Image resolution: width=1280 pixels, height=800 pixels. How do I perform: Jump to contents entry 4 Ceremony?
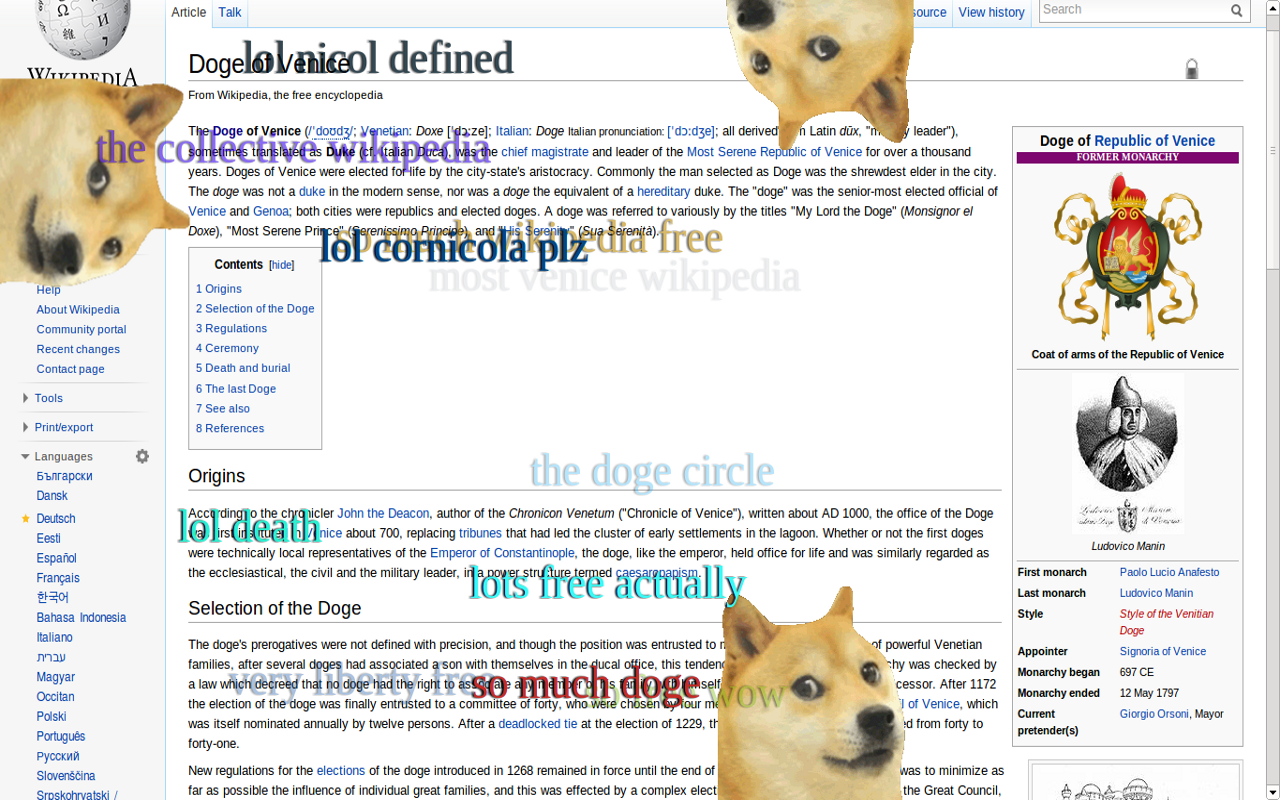227,348
